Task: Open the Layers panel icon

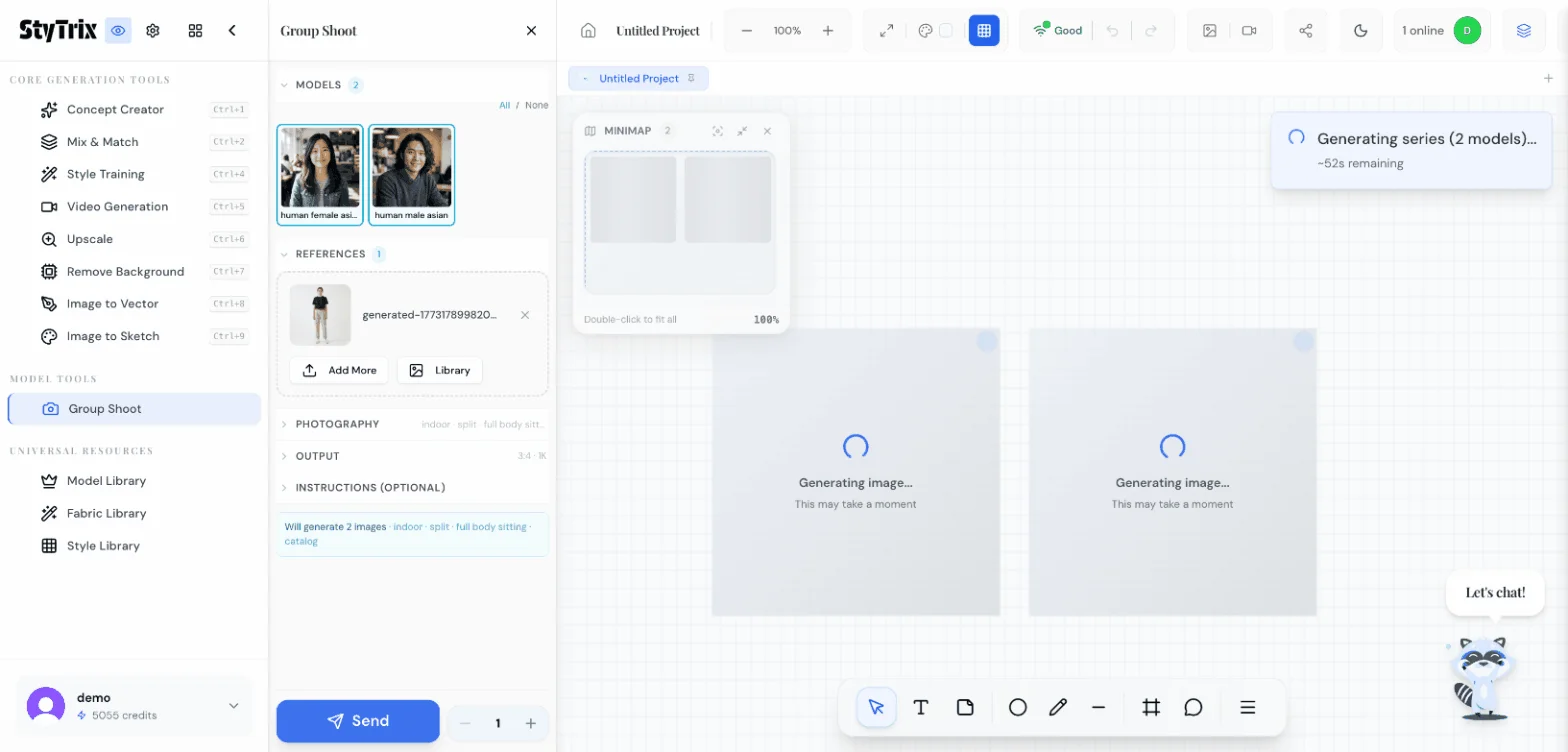Action: pos(1523,31)
